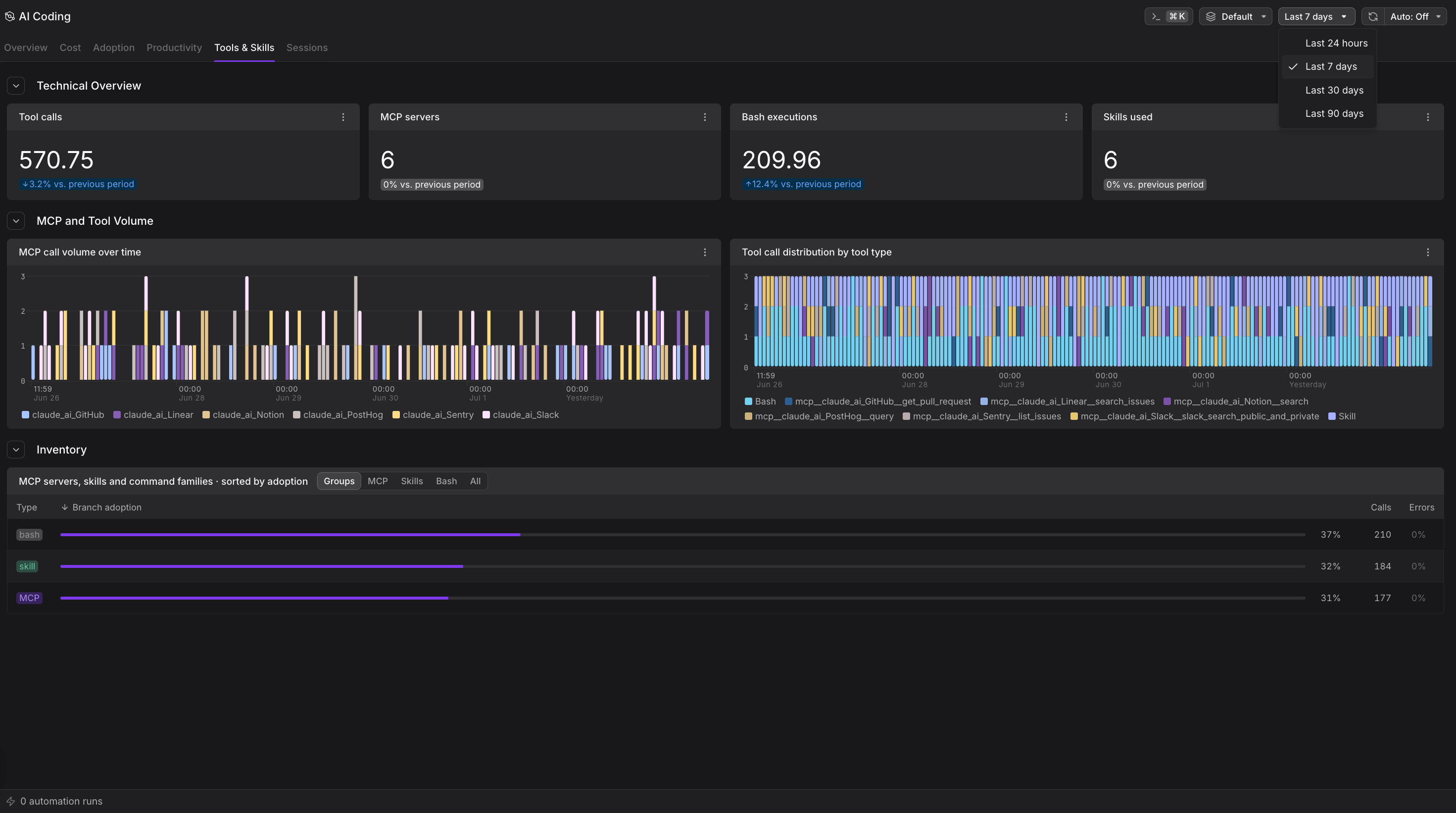This screenshot has width=1456, height=813.
Task: Switch to the Productivity tab
Action: 174,48
